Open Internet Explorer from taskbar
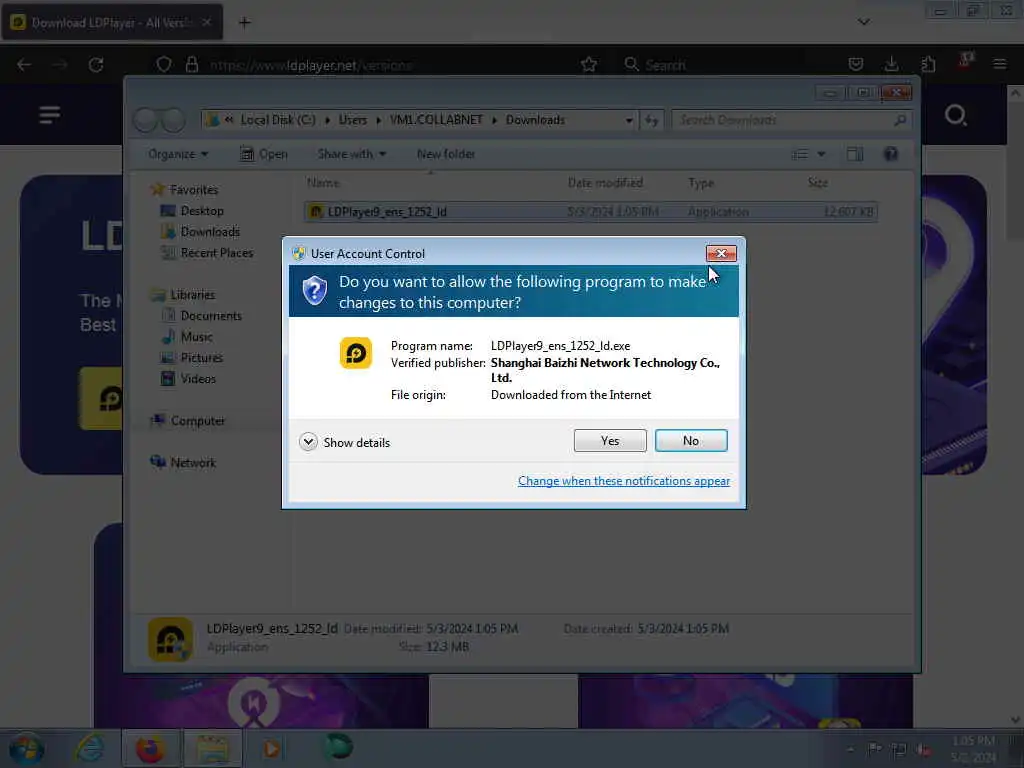1024x768 pixels. (89, 749)
